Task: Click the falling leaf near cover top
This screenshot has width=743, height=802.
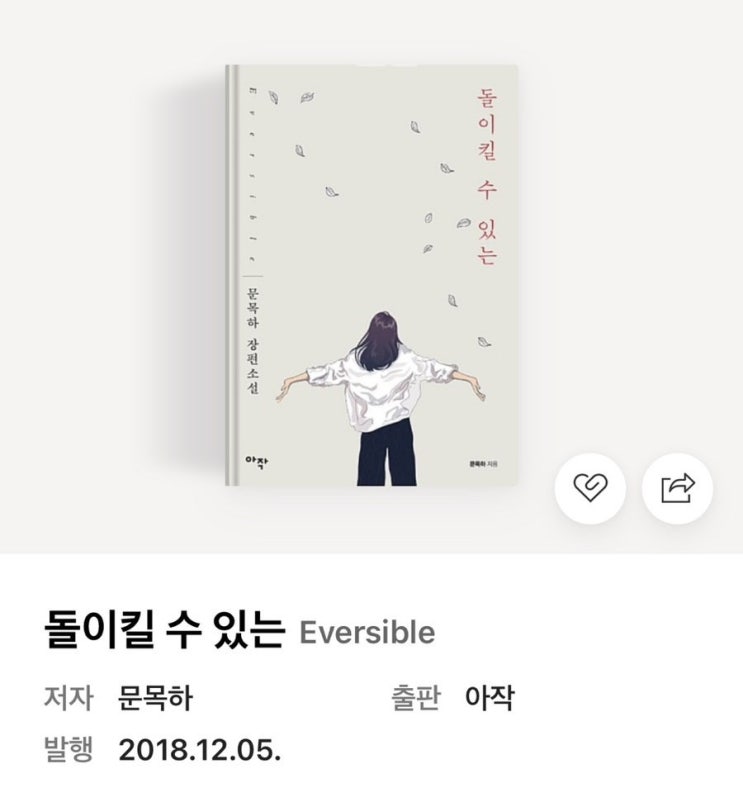Action: 307,97
